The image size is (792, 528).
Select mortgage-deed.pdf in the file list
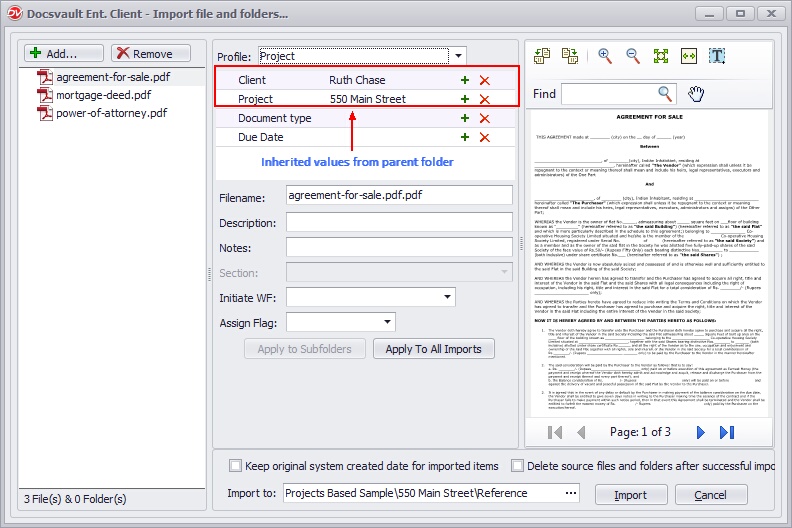pos(103,95)
